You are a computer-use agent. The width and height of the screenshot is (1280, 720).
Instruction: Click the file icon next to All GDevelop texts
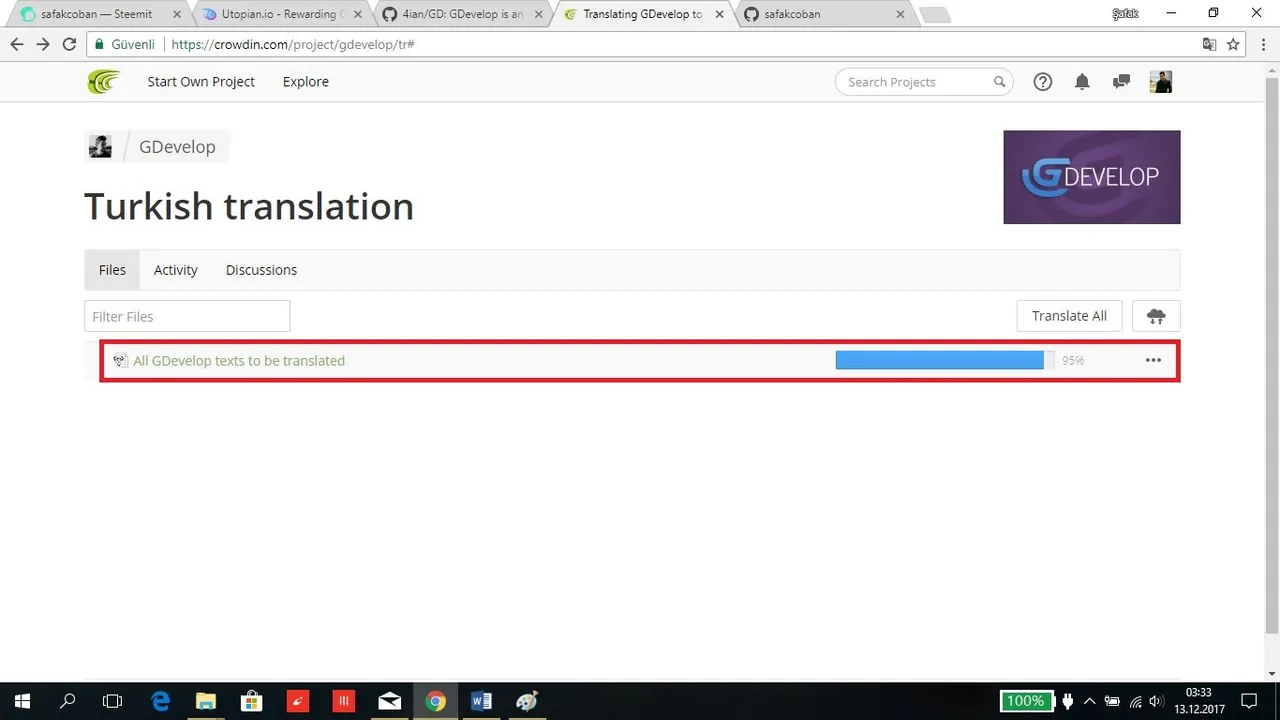pos(121,361)
